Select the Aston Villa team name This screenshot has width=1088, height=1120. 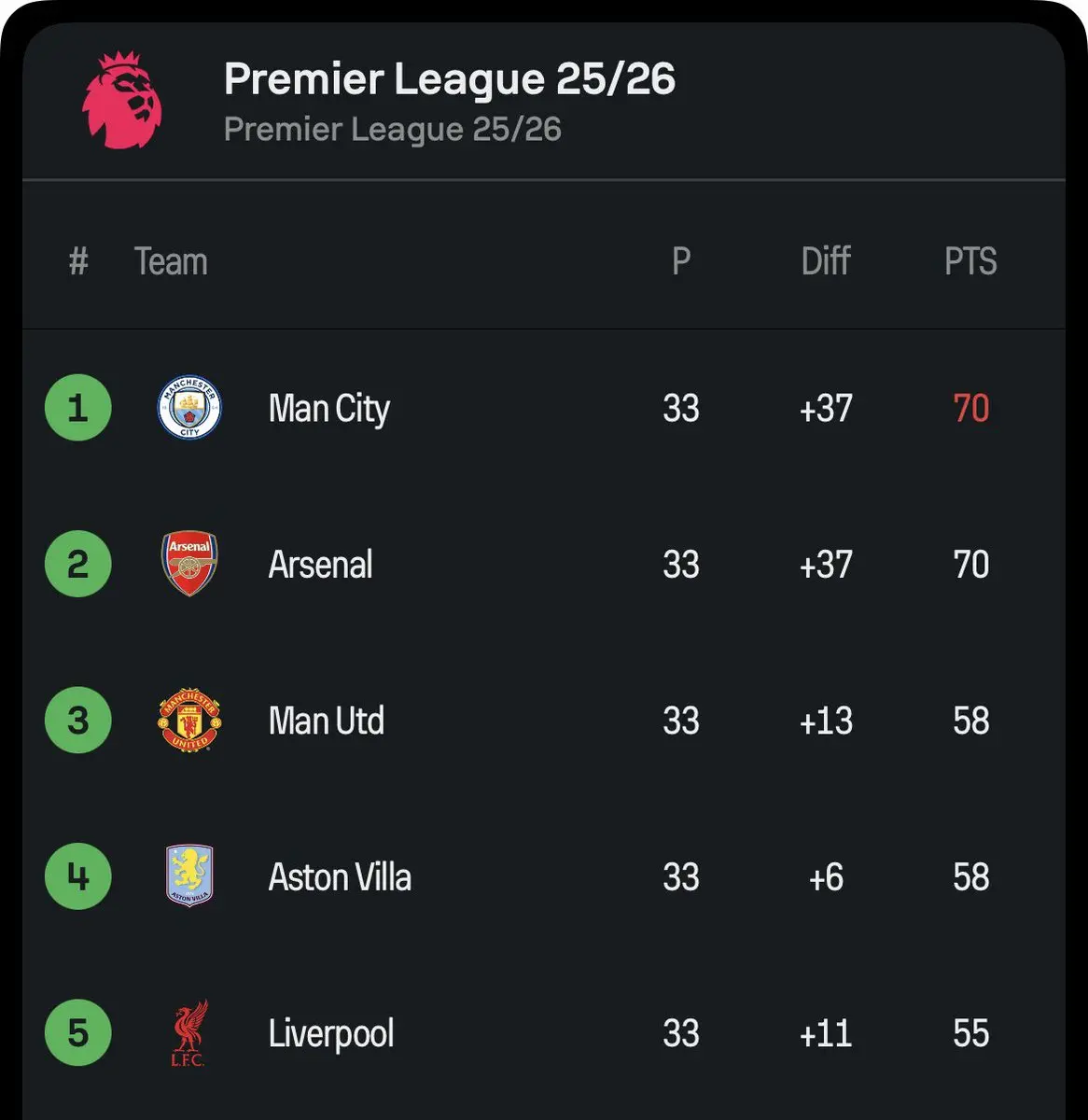click(x=340, y=877)
